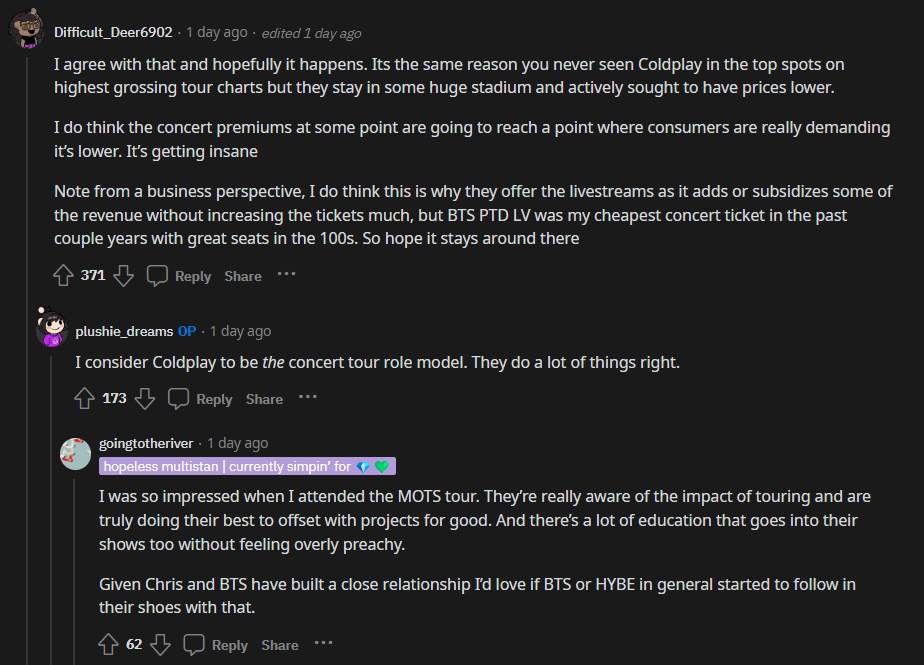Reply to Difficult_Deer6902's comment
The height and width of the screenshot is (665, 924).
coord(180,275)
